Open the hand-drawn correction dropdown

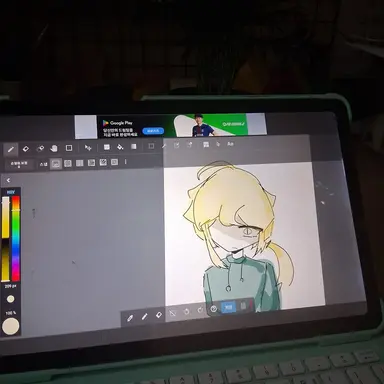(x=19, y=164)
